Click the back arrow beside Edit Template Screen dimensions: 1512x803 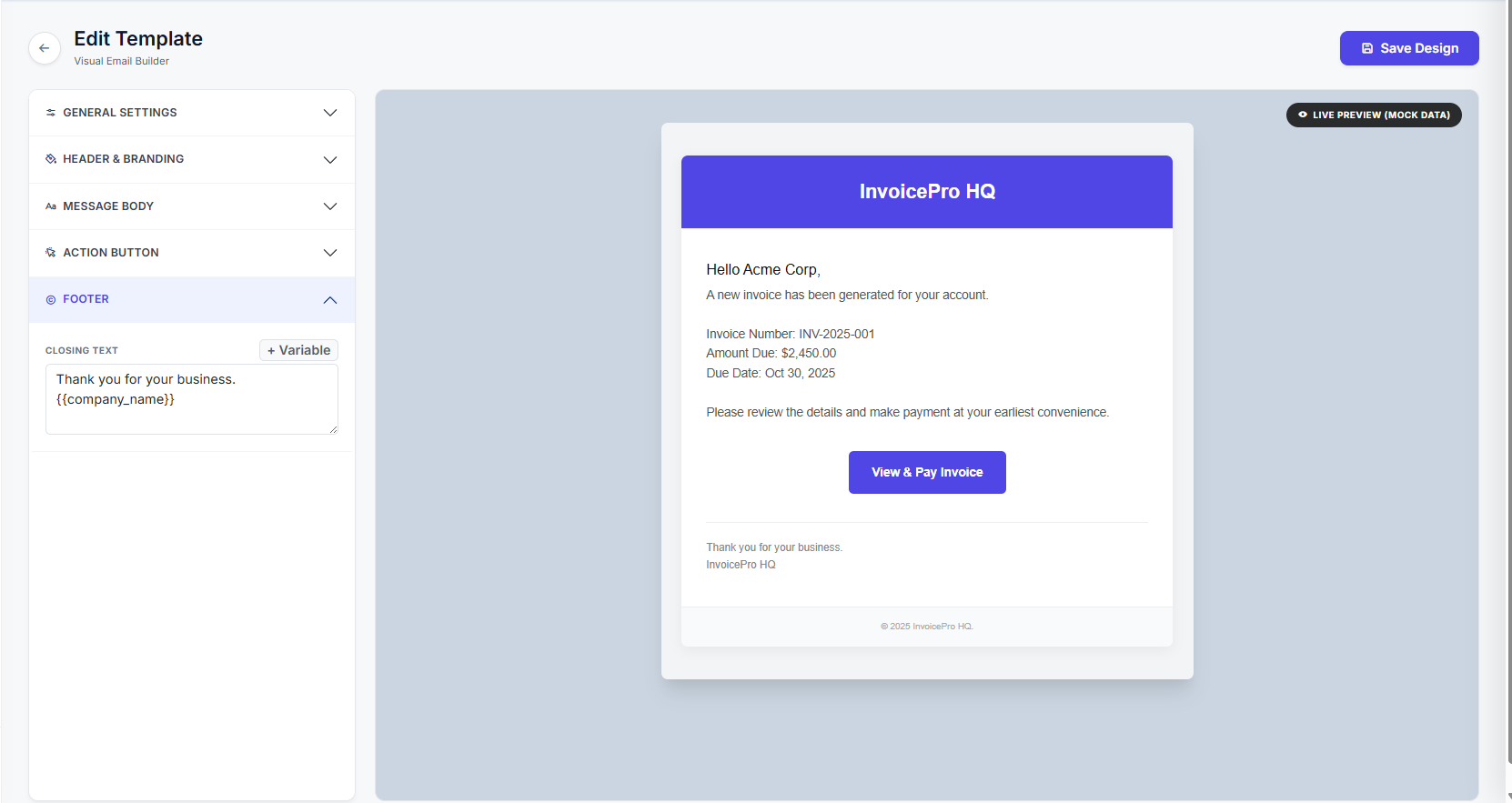(x=44, y=48)
